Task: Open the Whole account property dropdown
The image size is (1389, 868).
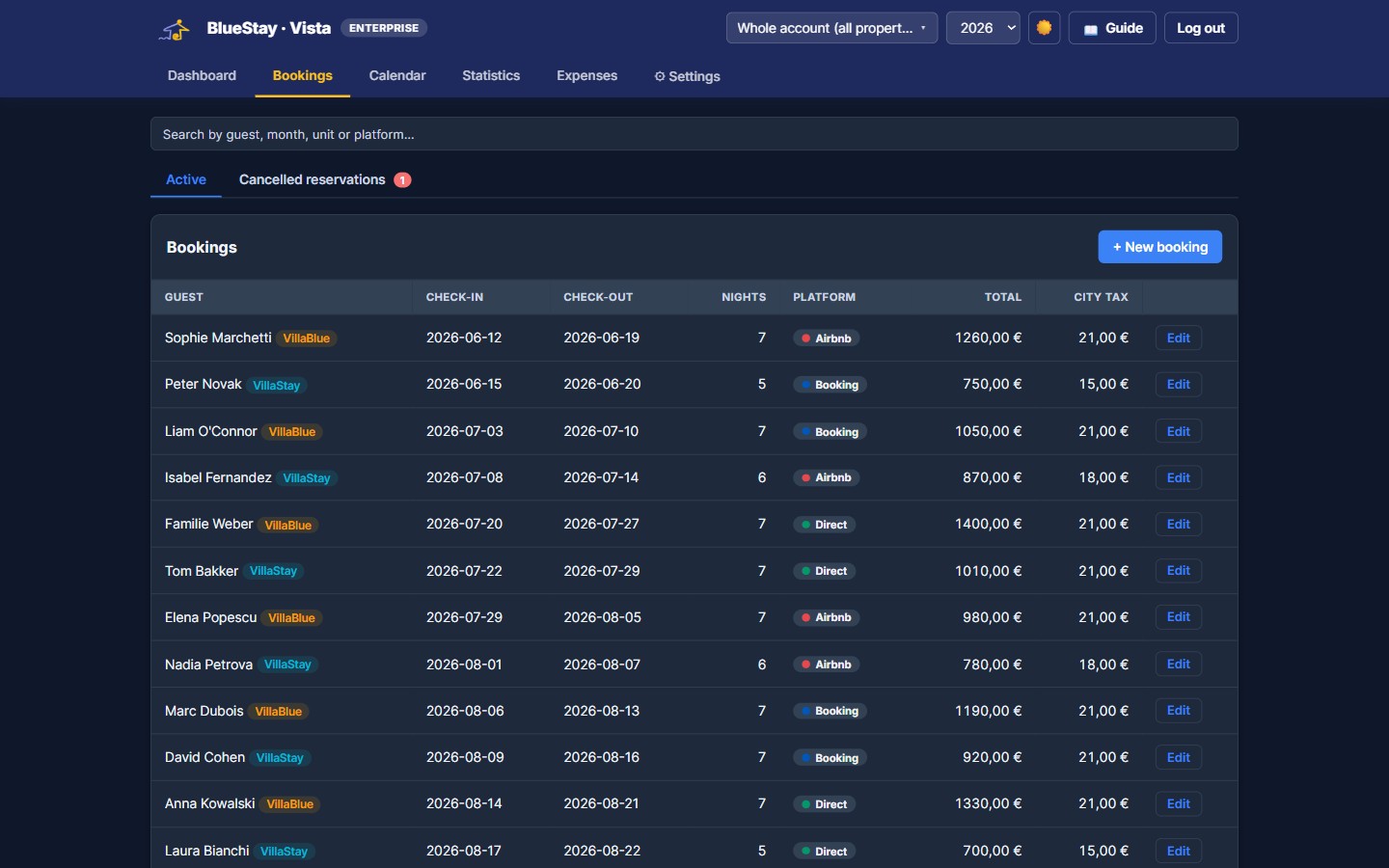Action: (831, 28)
